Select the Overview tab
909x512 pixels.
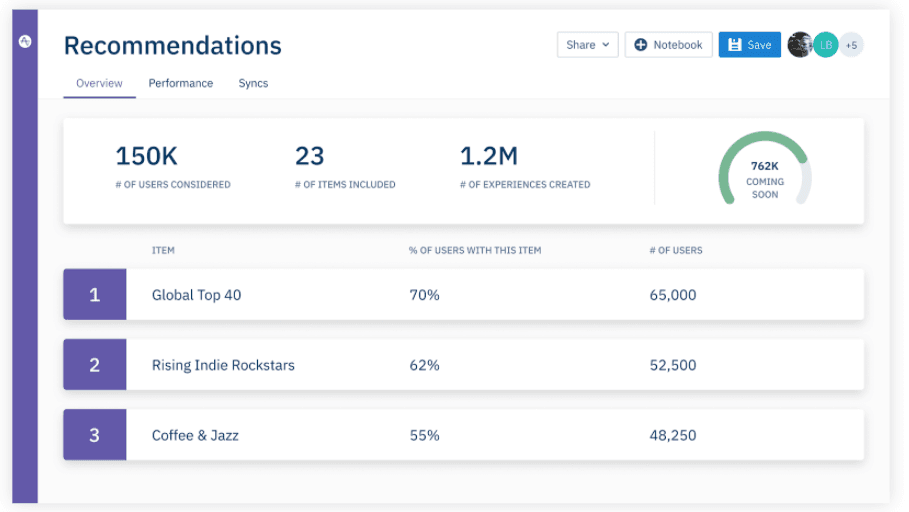coord(99,83)
